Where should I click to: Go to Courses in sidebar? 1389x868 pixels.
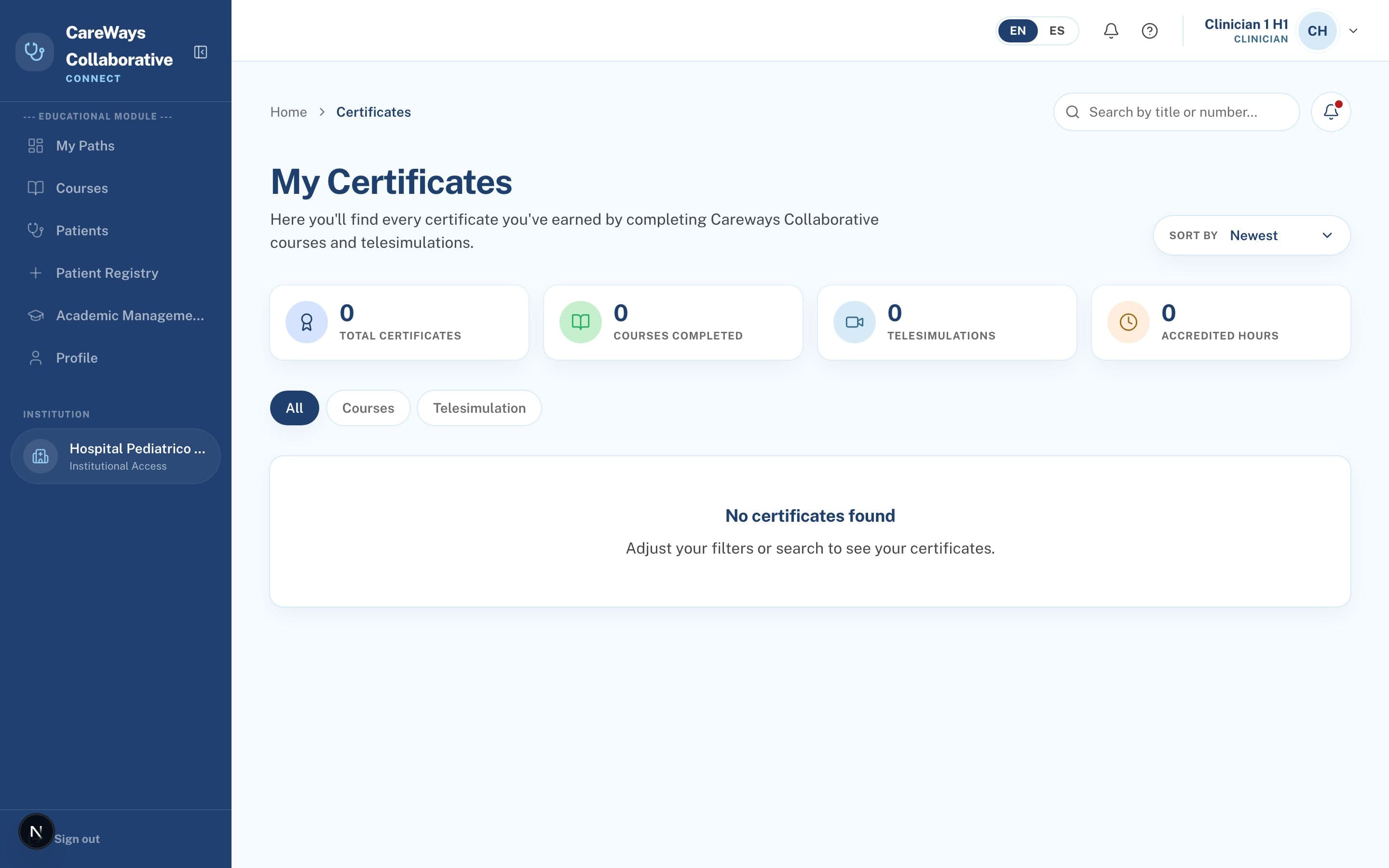tap(115, 188)
